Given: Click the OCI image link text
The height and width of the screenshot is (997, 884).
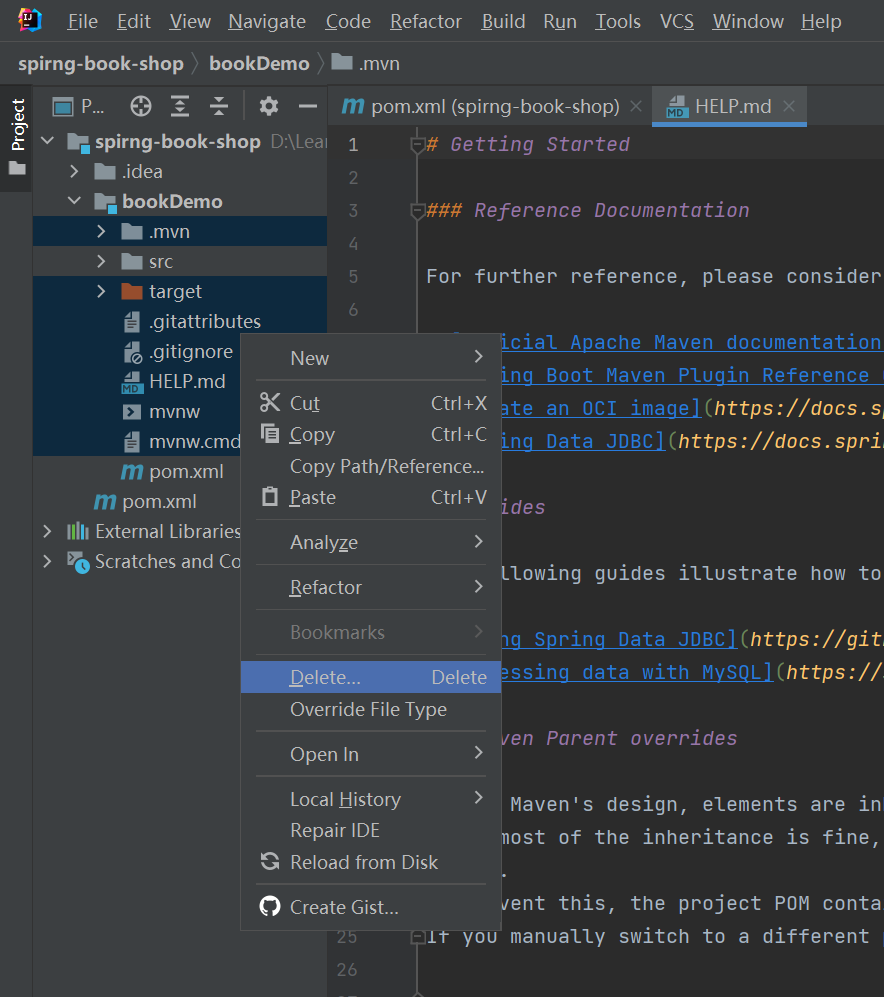Looking at the screenshot, I should [600, 409].
